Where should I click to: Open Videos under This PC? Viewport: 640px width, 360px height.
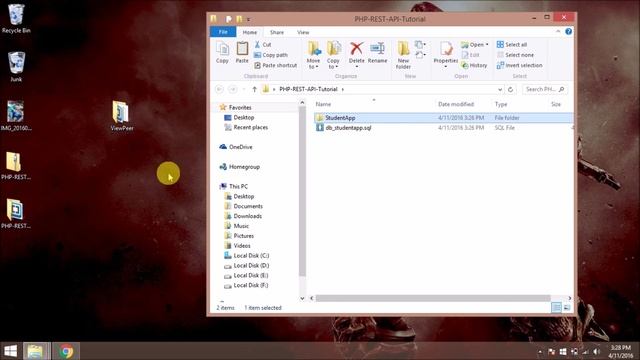click(242, 246)
